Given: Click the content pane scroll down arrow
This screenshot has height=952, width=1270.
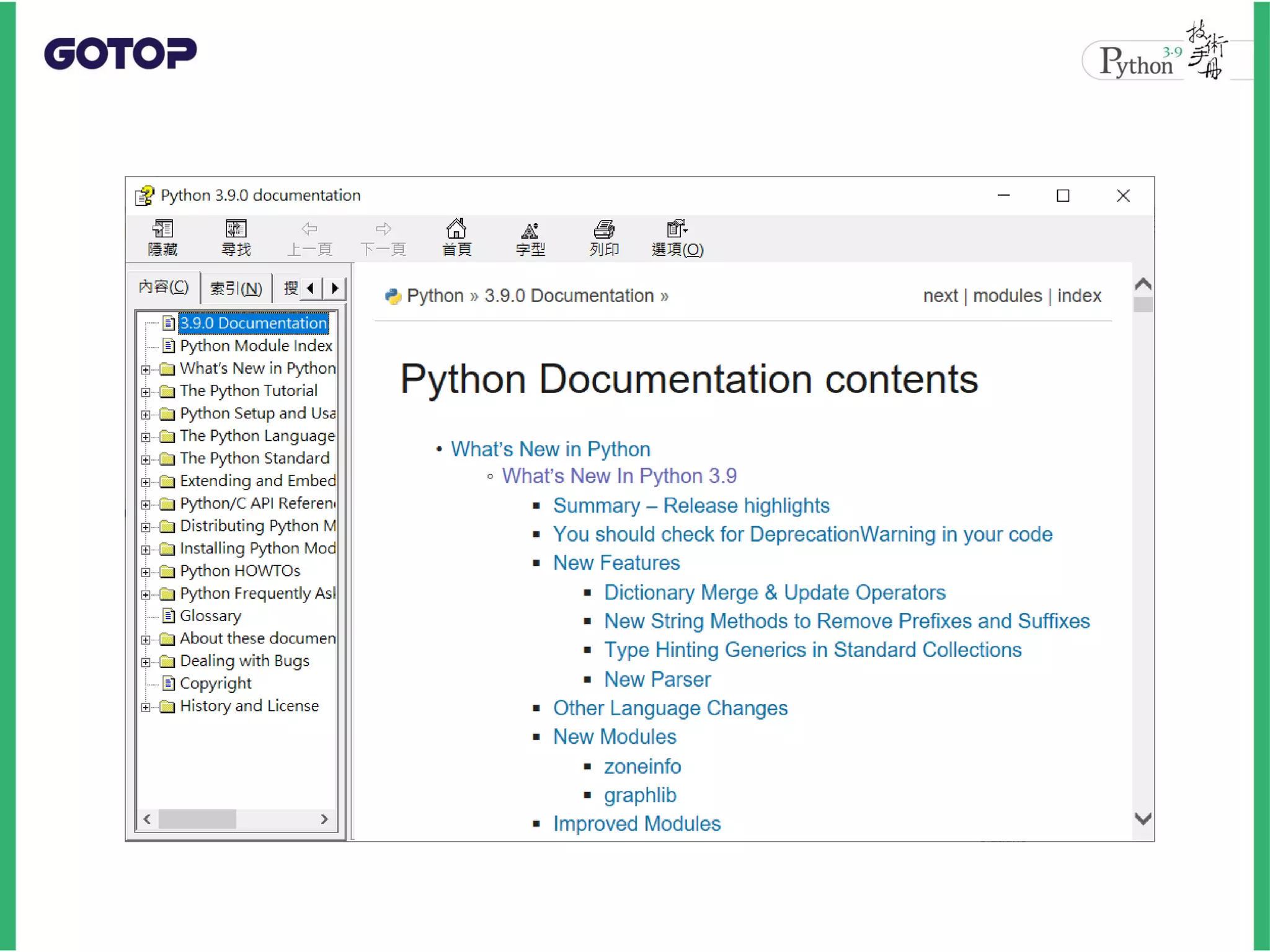Looking at the screenshot, I should click(1143, 819).
